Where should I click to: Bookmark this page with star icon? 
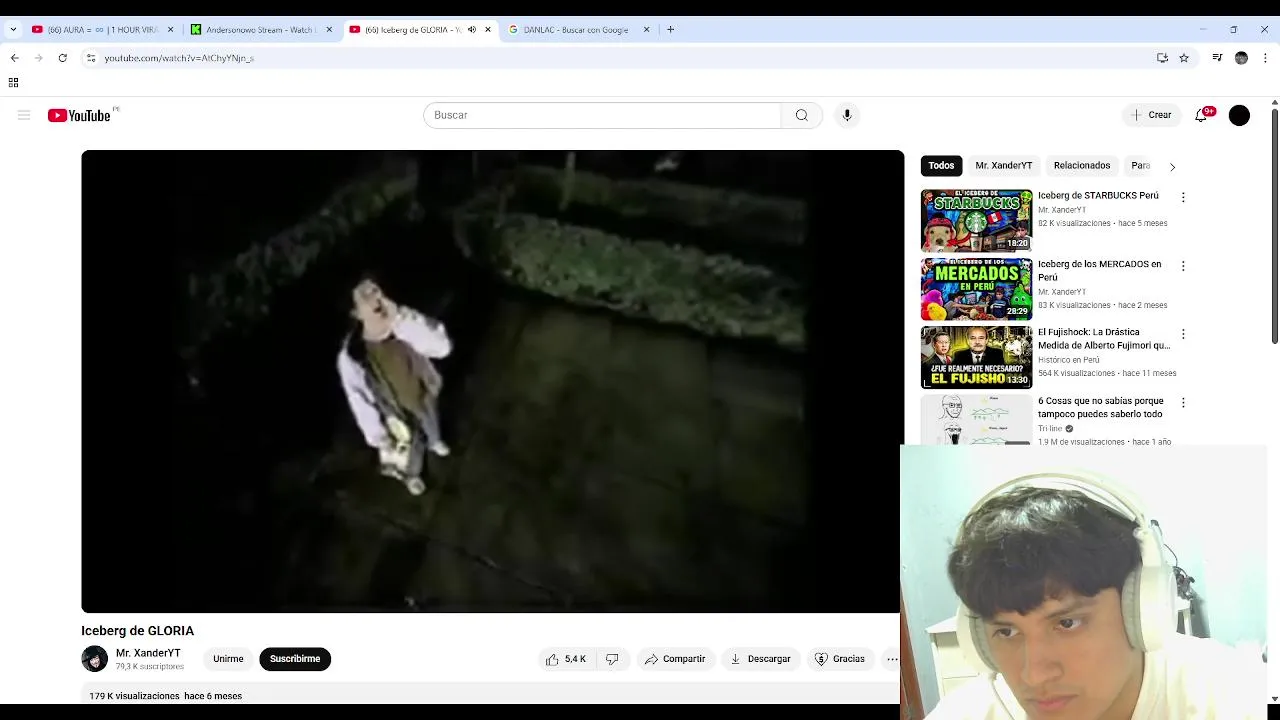pos(1184,58)
